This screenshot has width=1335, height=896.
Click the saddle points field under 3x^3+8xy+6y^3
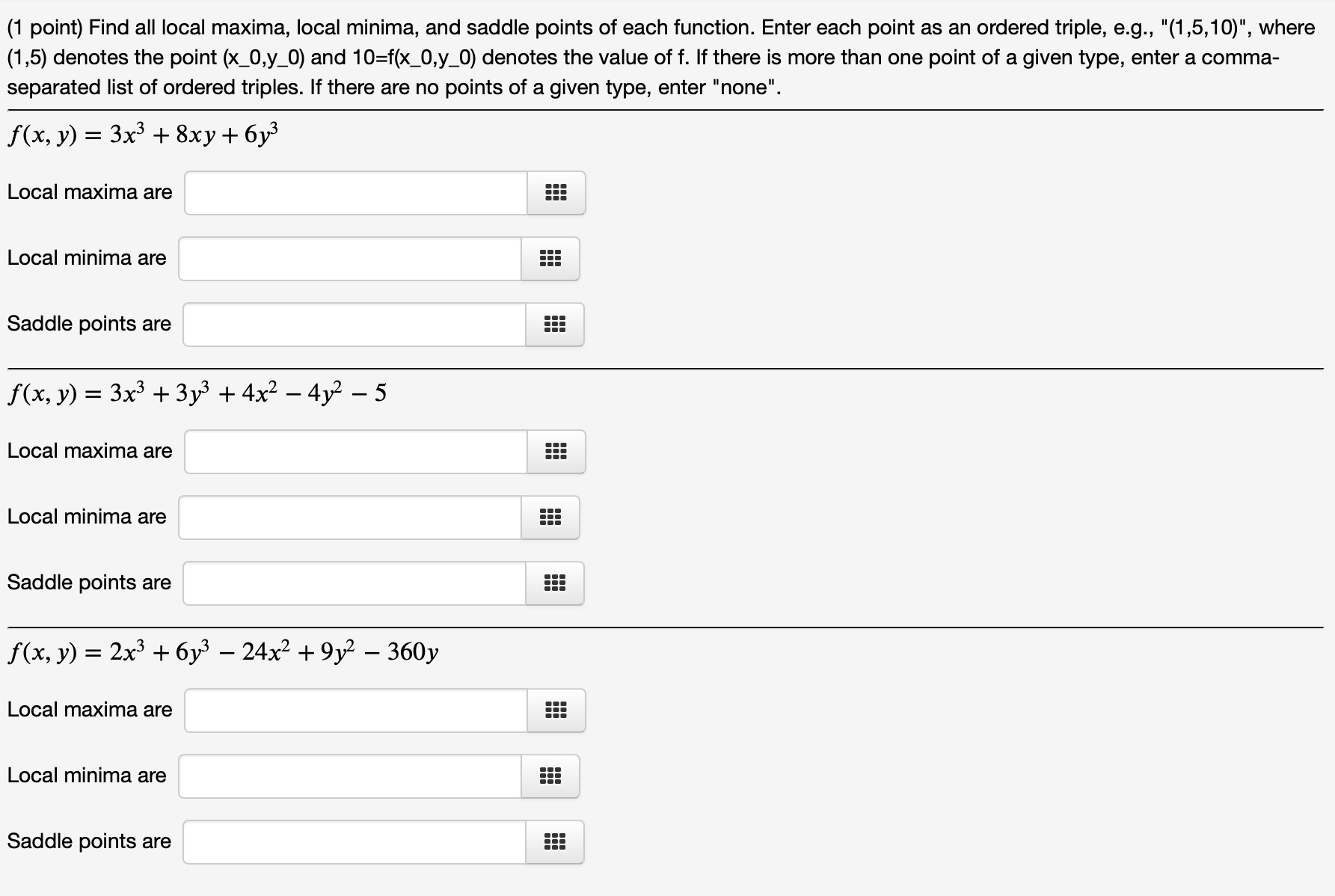[x=353, y=325]
